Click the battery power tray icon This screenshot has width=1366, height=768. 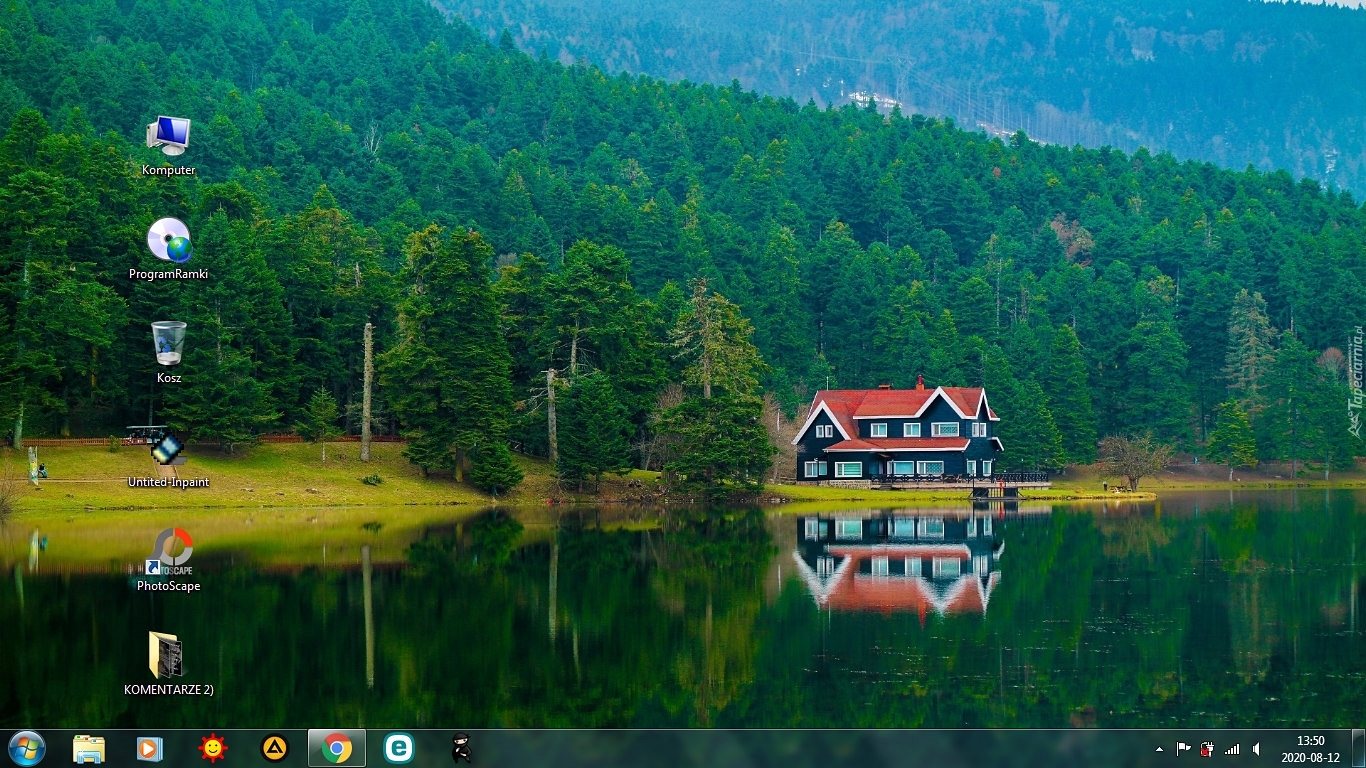tap(1207, 749)
